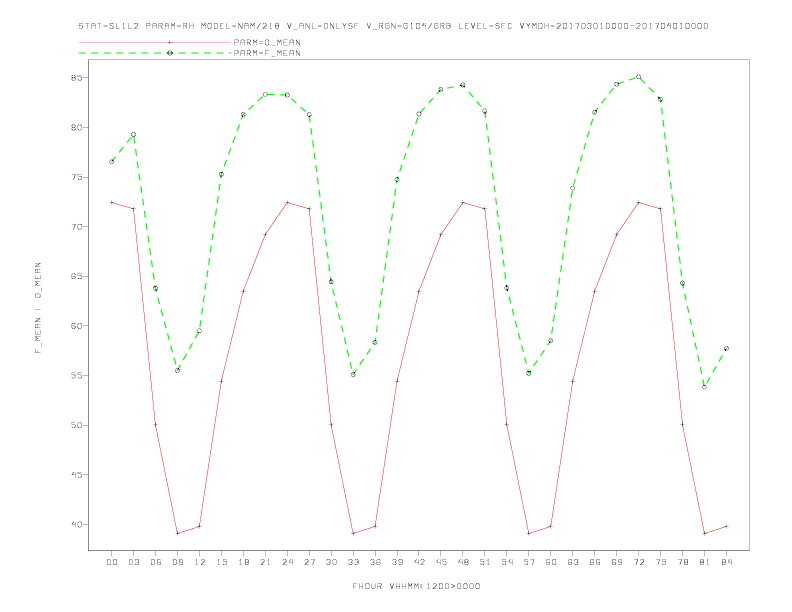Viewport: 792px width, 612px height.
Task: Select the O_MEAN plus marker at hour 00
Action: coord(112,202)
